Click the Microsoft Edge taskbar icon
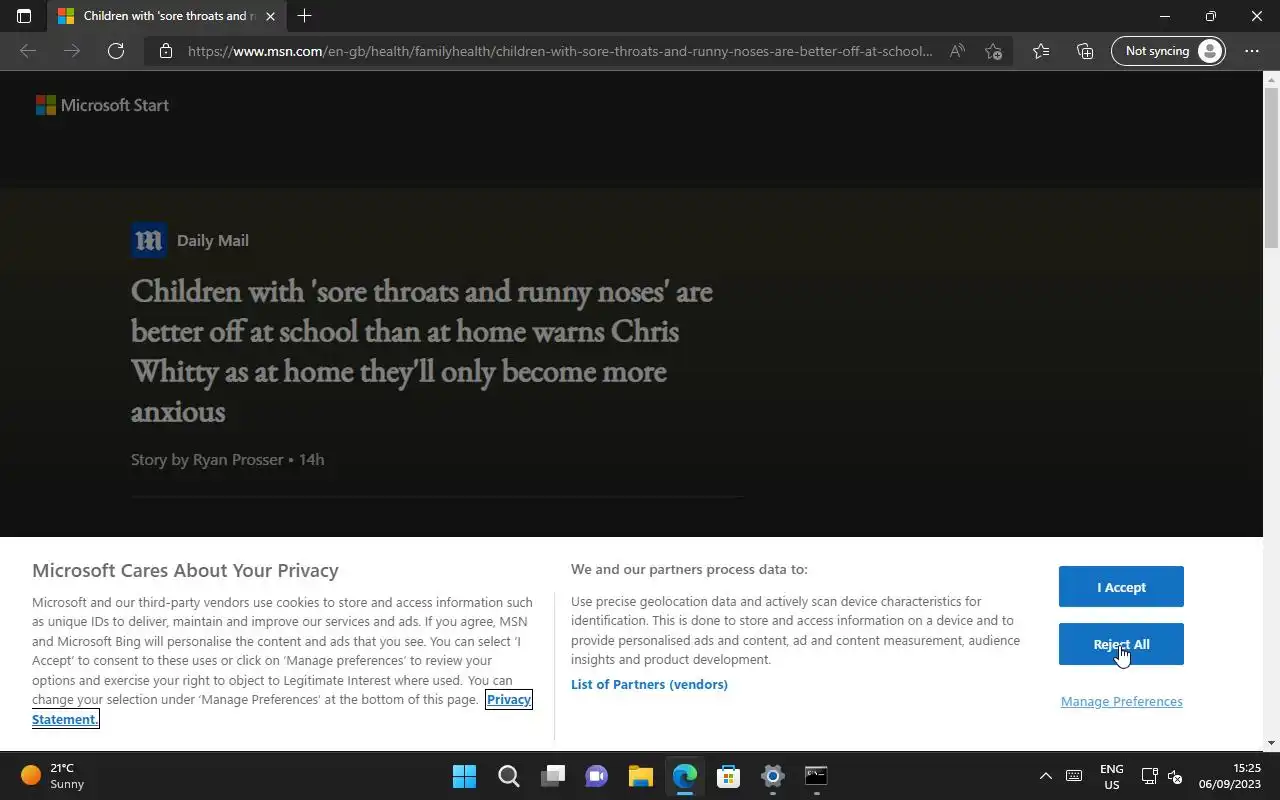 coord(684,776)
